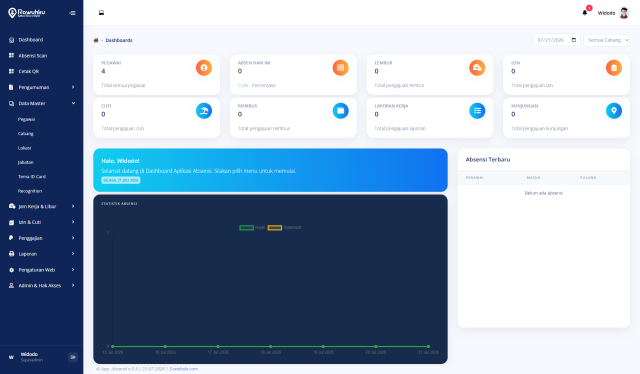Open the Semua Cabang dropdown

click(x=606, y=40)
